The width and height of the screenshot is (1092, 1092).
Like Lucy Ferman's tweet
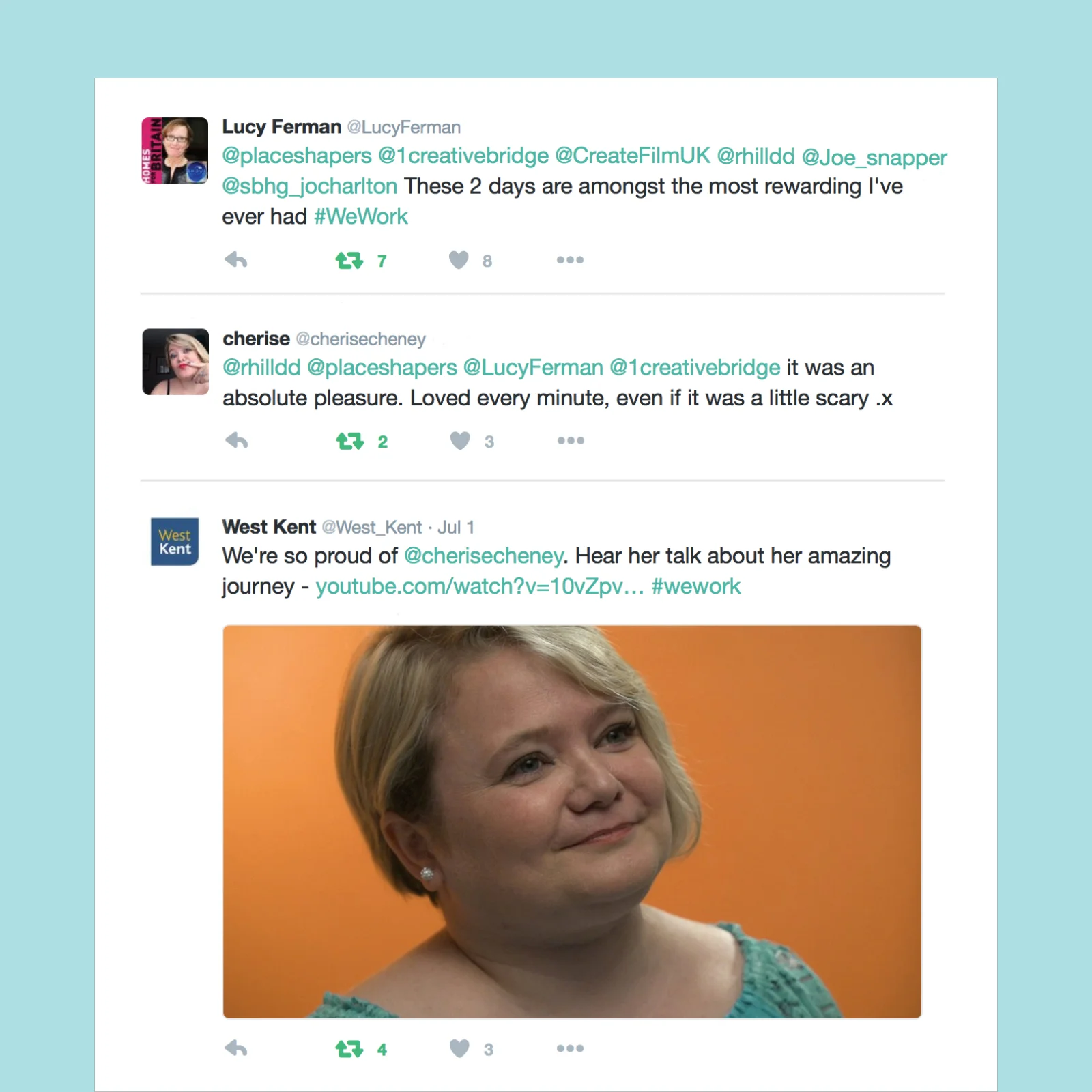pyautogui.click(x=459, y=260)
